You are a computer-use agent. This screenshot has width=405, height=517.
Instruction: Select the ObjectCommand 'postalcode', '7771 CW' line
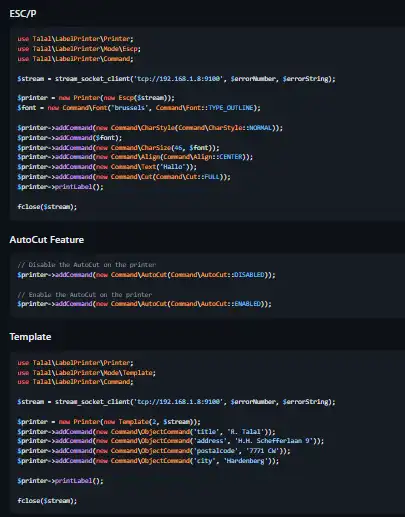click(x=154, y=451)
